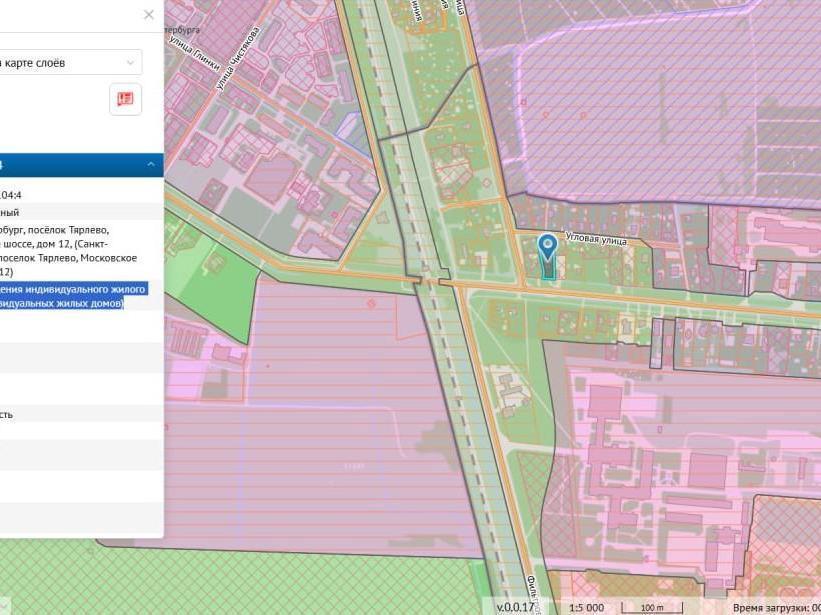Click the Tyarlevo address text
The width and height of the screenshot is (821, 615).
(x=60, y=229)
